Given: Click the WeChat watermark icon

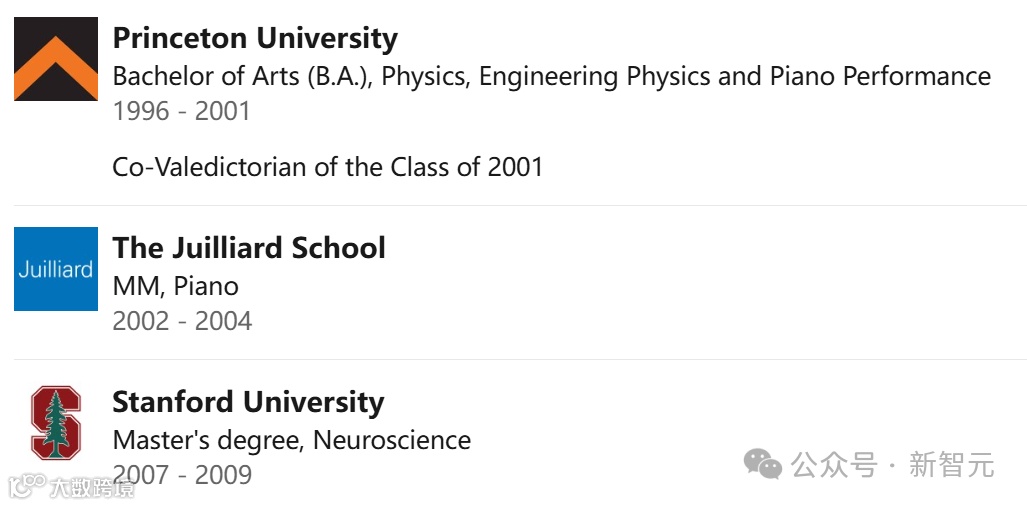Looking at the screenshot, I should click(x=763, y=464).
